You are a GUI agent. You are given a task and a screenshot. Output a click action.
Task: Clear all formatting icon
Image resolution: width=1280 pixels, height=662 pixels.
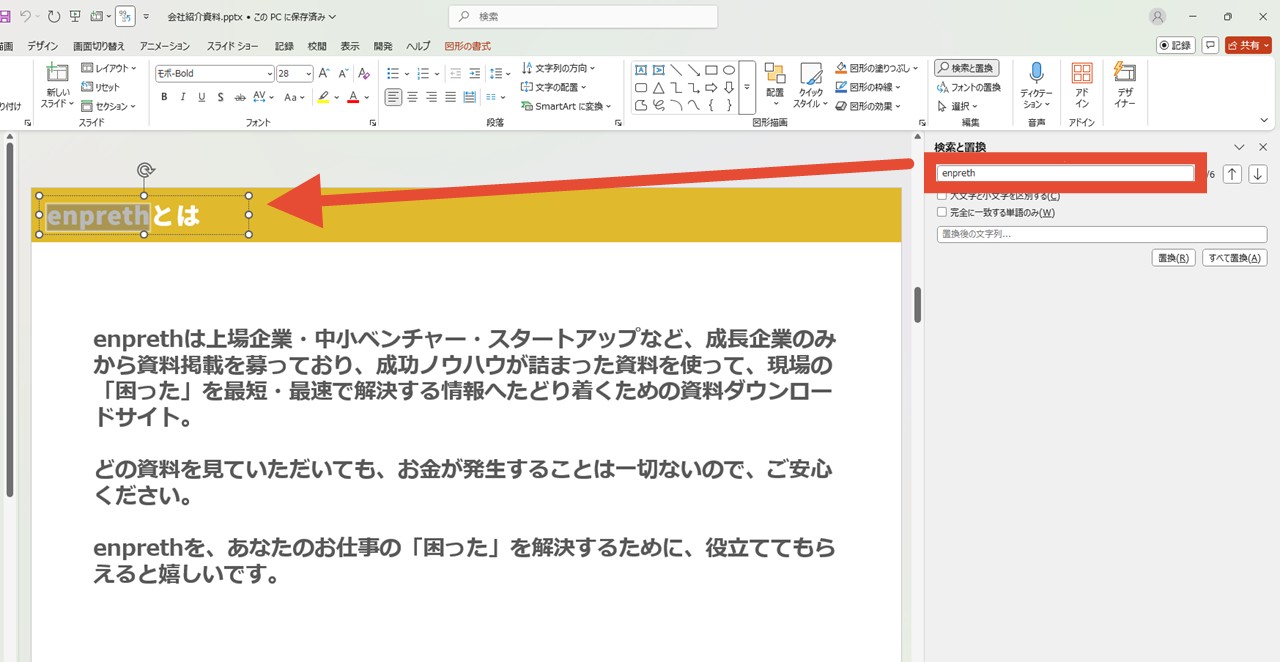[x=364, y=74]
